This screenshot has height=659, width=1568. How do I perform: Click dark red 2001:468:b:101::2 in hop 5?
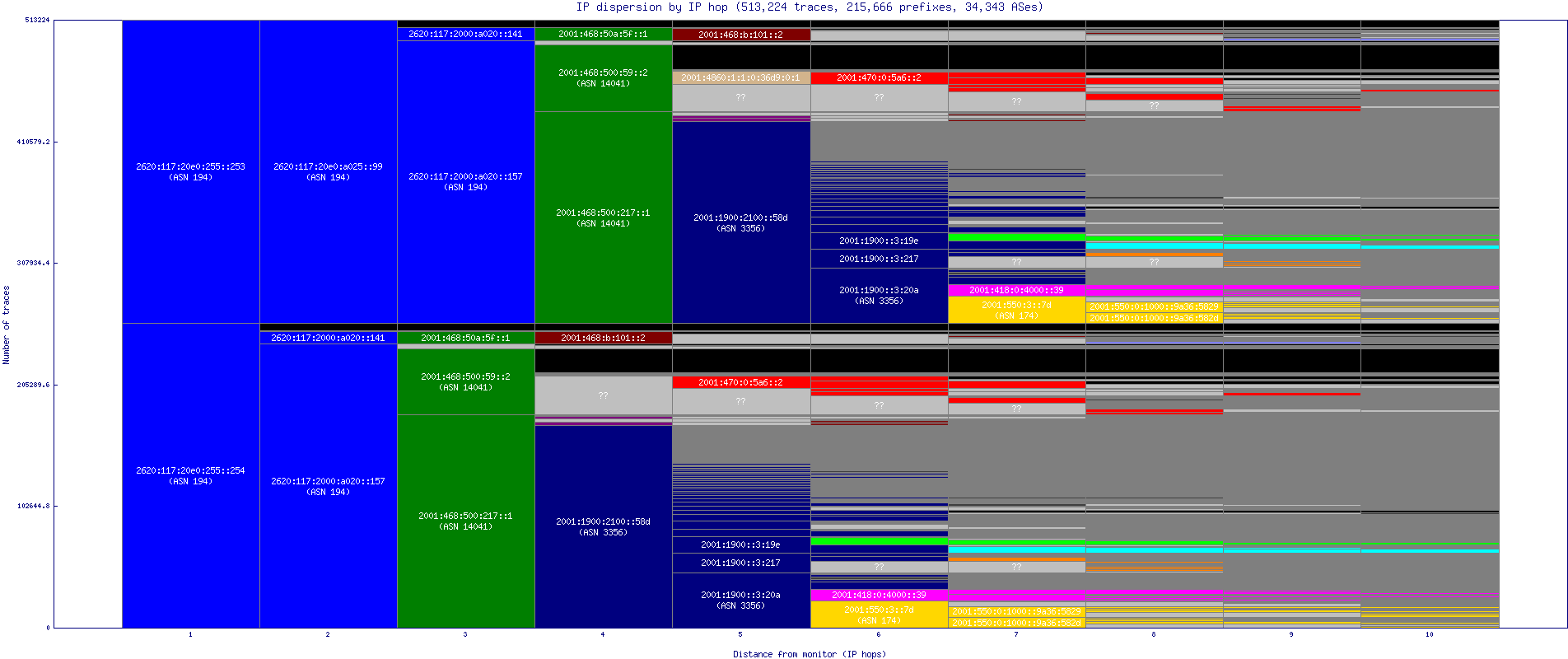pos(741,35)
